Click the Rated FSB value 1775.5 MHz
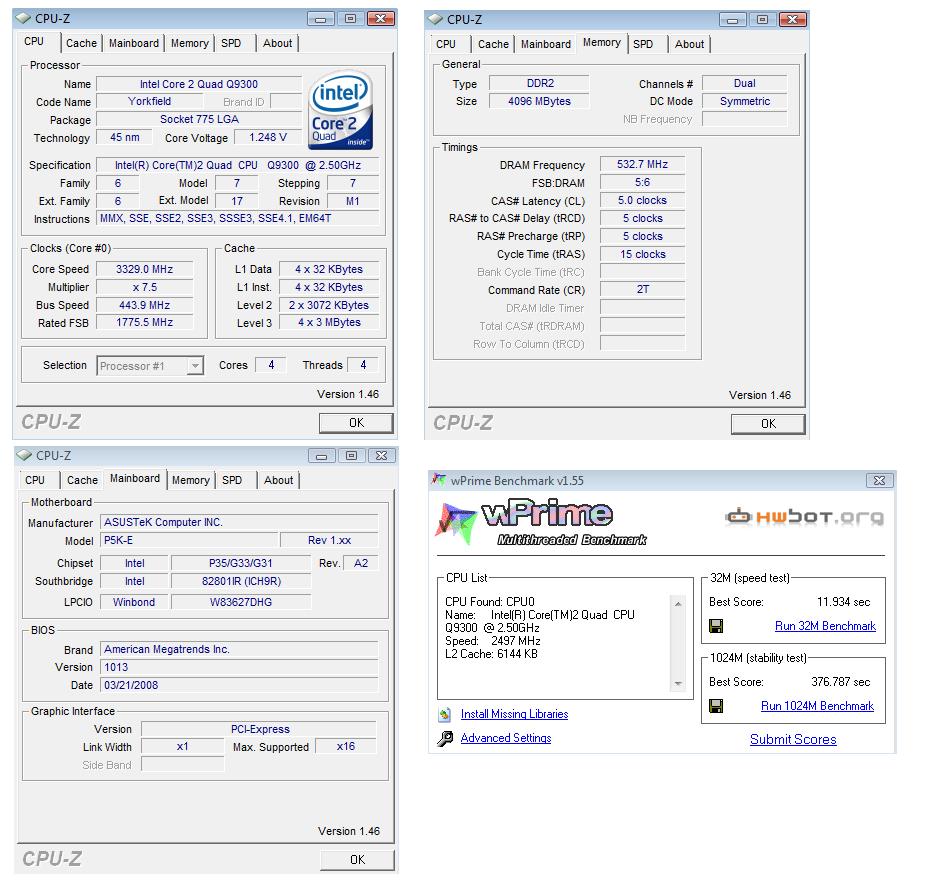937x890 pixels. click(x=145, y=323)
